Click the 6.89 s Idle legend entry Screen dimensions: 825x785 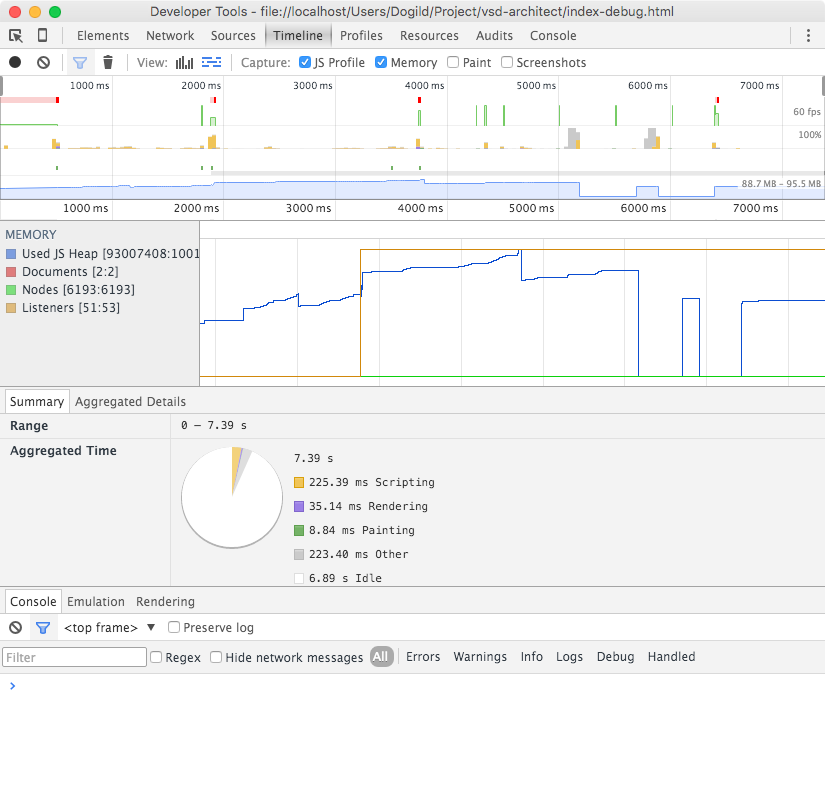tap(338, 578)
